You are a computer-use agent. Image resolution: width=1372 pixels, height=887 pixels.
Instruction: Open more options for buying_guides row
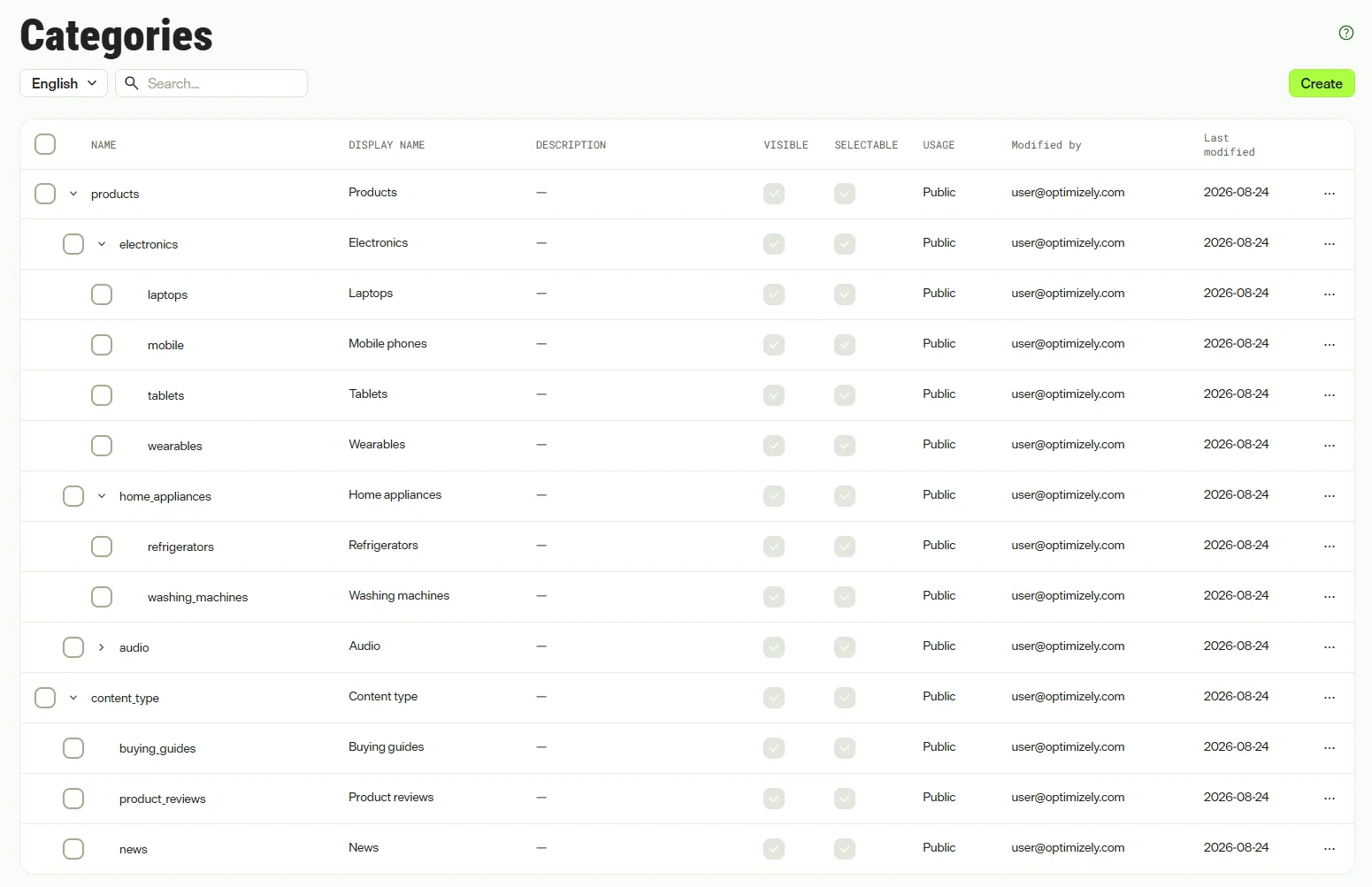[x=1330, y=748]
